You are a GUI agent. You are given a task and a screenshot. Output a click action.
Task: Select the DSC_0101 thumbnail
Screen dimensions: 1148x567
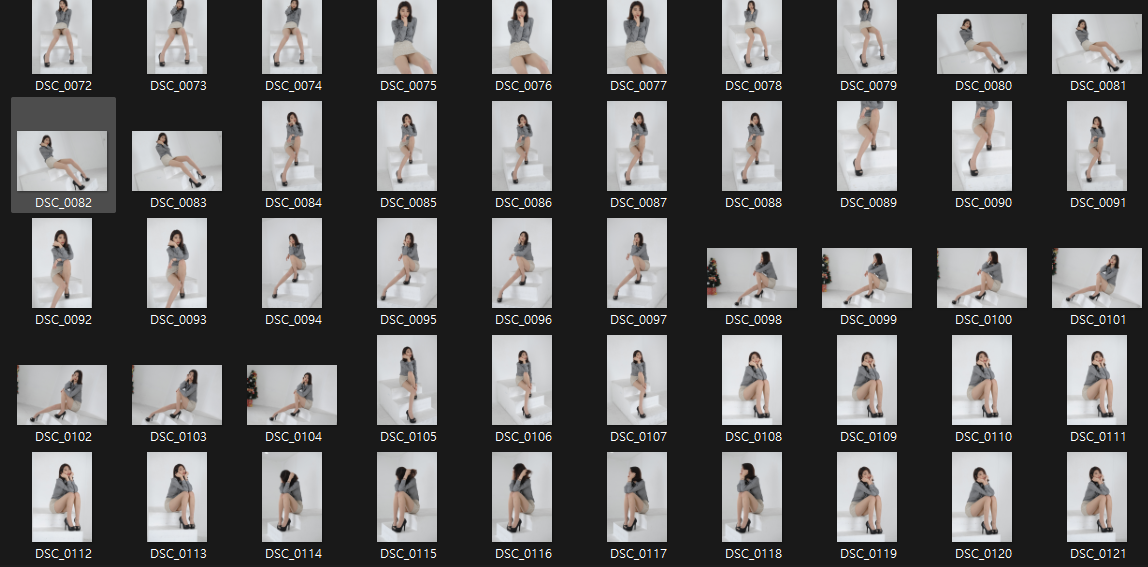(1097, 278)
